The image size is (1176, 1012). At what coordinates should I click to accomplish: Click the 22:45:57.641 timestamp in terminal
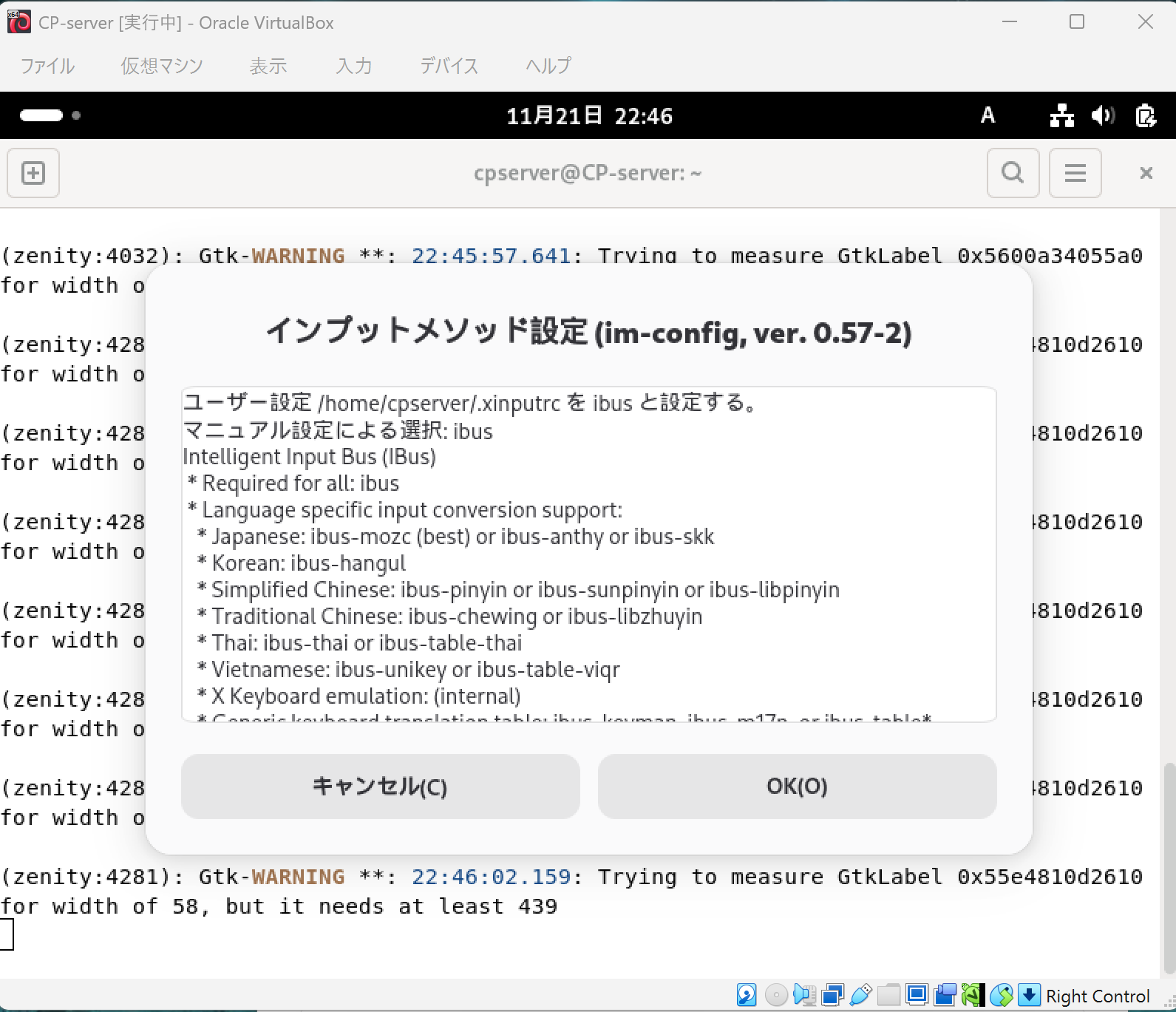(491, 256)
